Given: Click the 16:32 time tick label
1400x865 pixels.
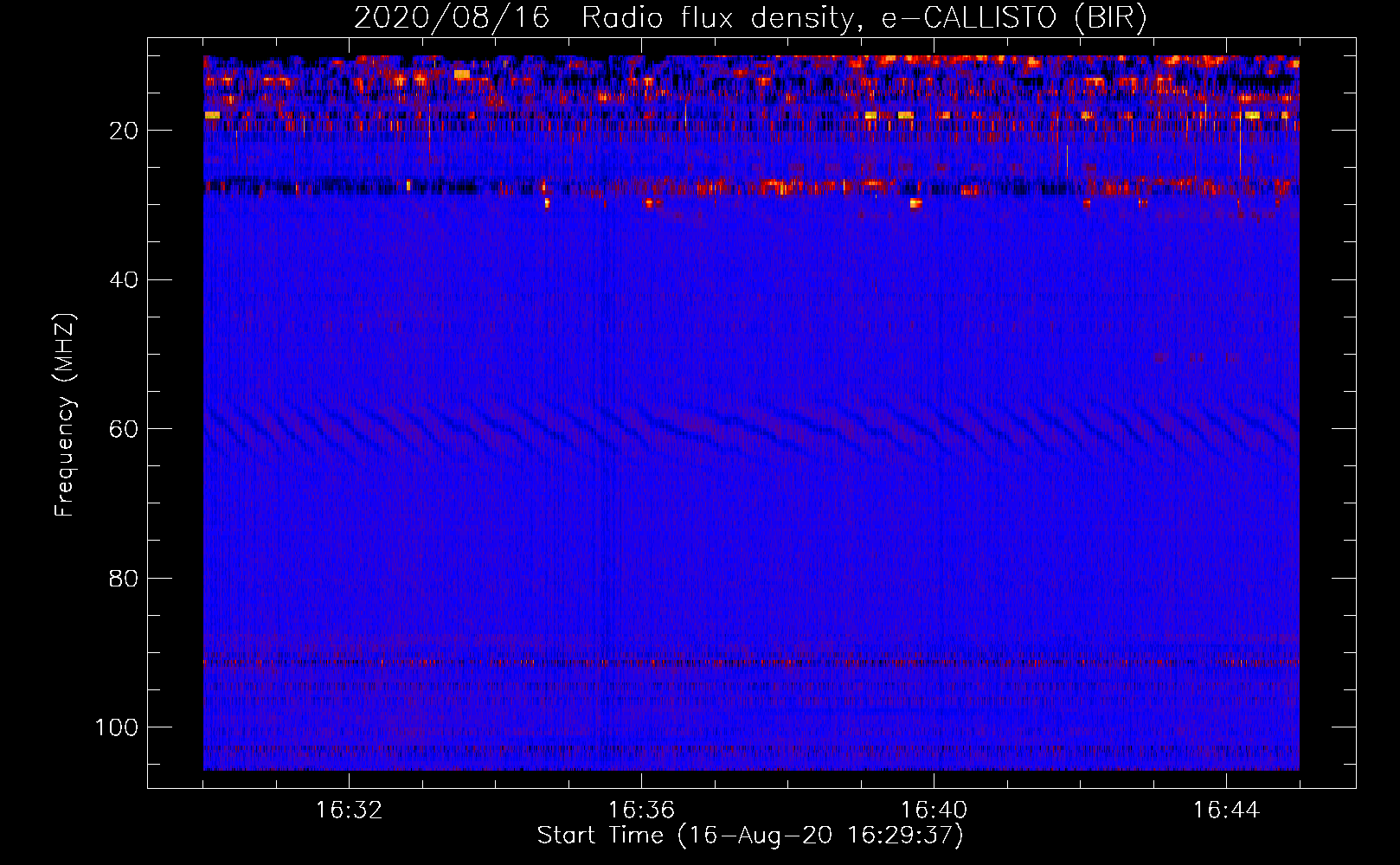Looking at the screenshot, I should [349, 811].
